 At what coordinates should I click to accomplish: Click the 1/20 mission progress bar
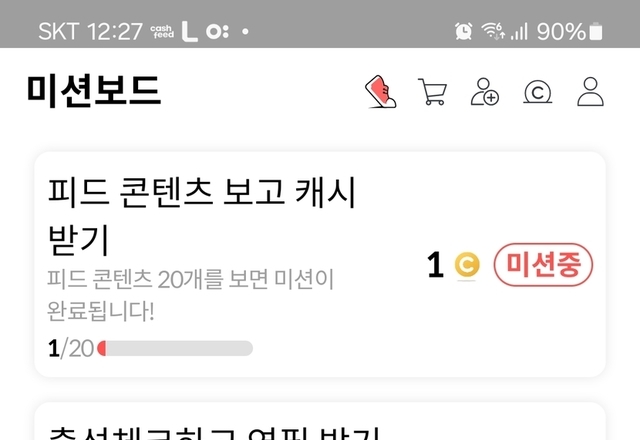[x=175, y=349]
